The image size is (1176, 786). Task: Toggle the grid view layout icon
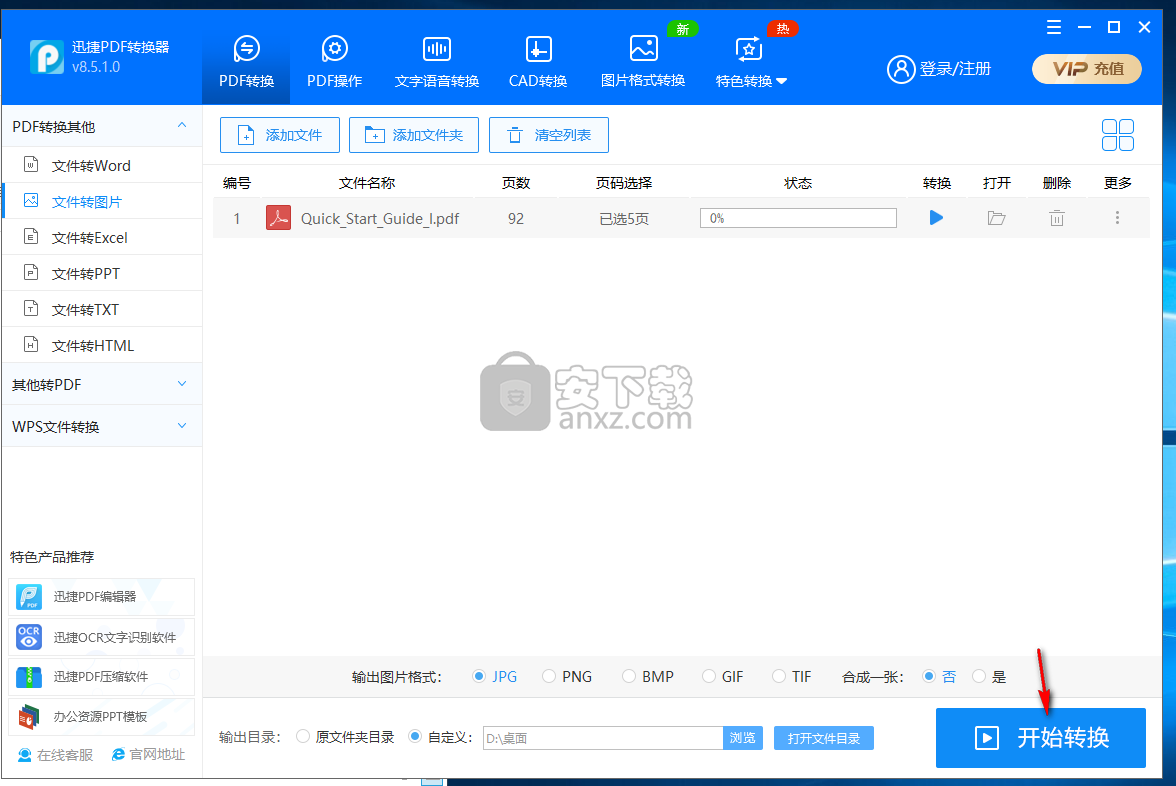(x=1118, y=135)
